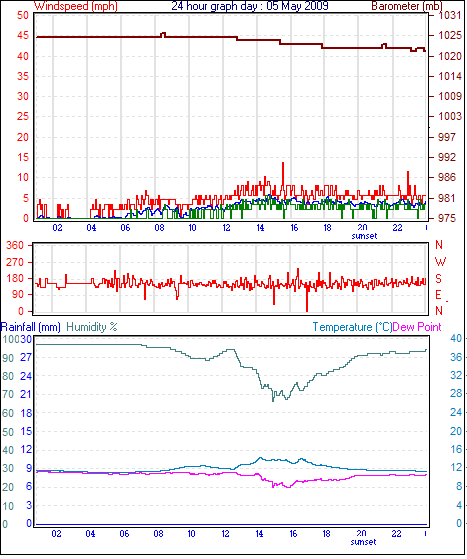
Task: Click the sunset marker under top graph
Action: [364, 236]
